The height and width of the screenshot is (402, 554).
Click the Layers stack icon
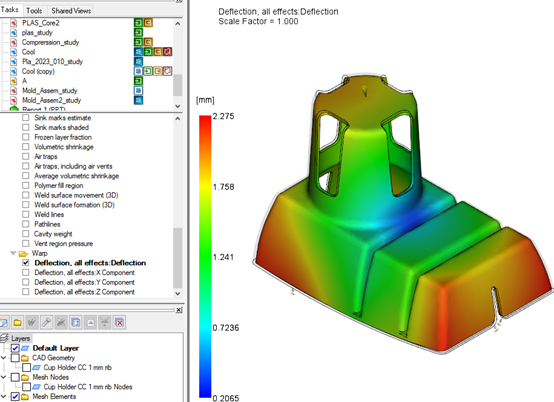[x=4, y=338]
